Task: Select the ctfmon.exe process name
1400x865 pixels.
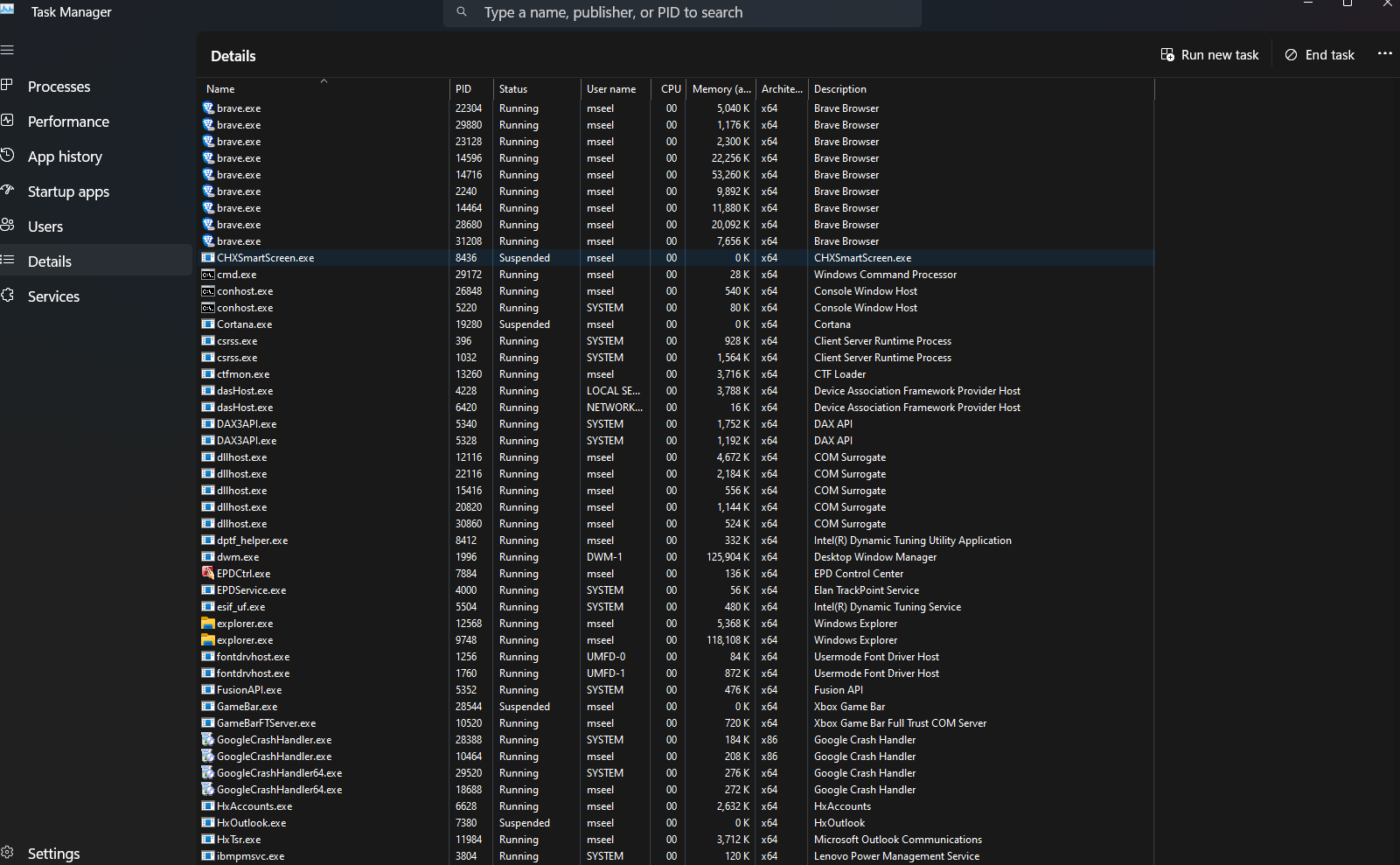Action: coord(243,374)
